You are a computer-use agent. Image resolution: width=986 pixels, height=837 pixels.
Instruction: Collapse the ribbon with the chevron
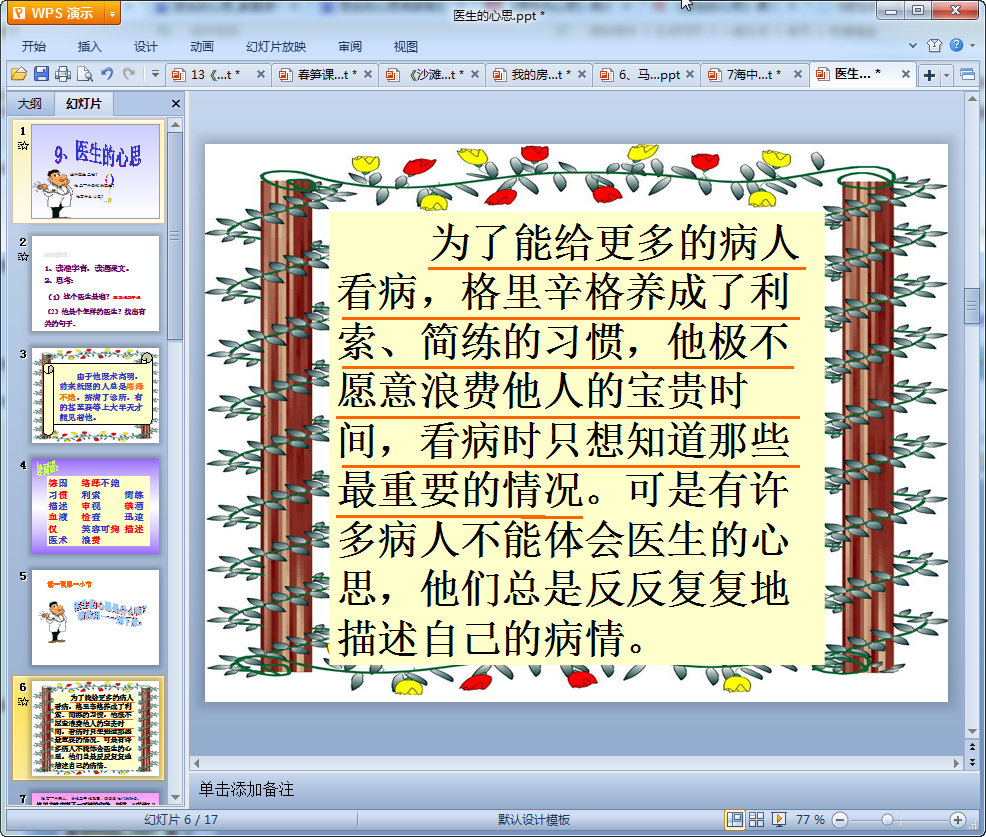pos(913,45)
